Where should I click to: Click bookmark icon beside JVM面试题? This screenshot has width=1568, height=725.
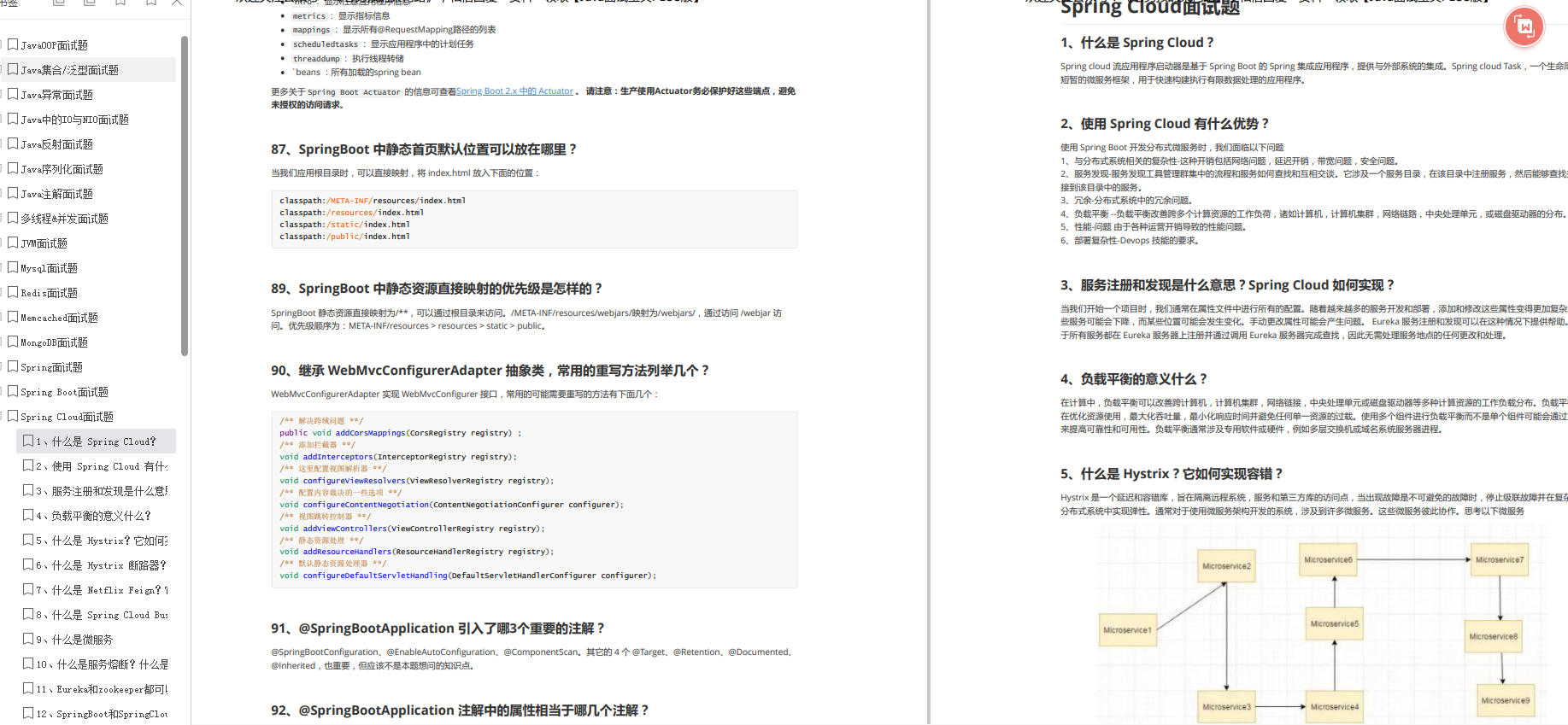pyautogui.click(x=13, y=243)
